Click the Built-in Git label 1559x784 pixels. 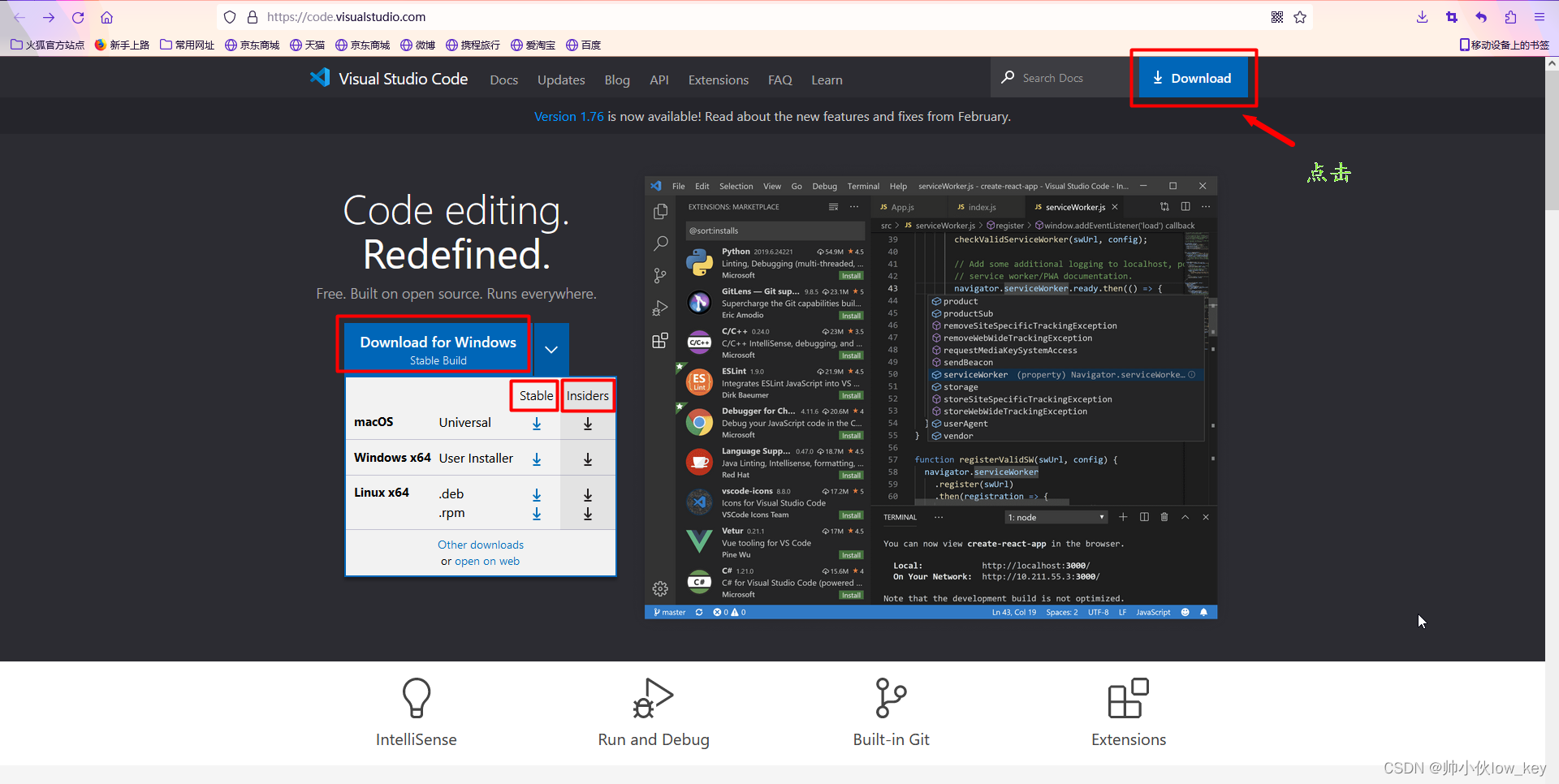coord(891,739)
